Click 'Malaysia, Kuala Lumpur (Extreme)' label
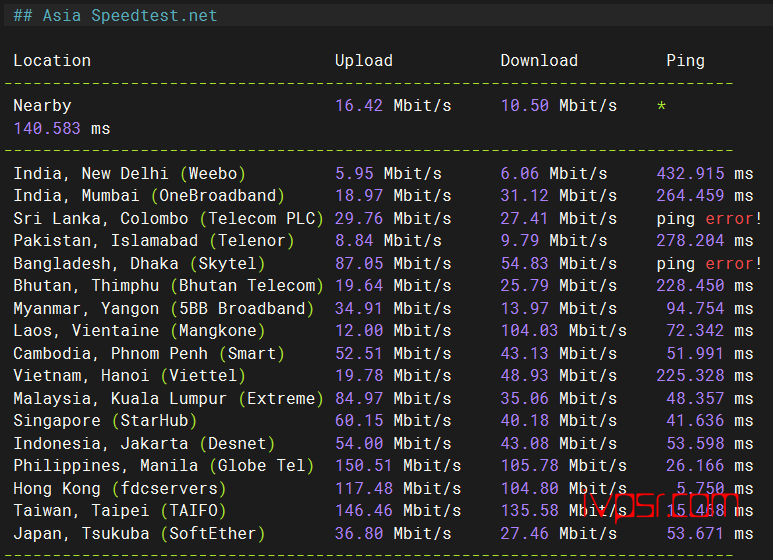The image size is (773, 560). tap(168, 398)
